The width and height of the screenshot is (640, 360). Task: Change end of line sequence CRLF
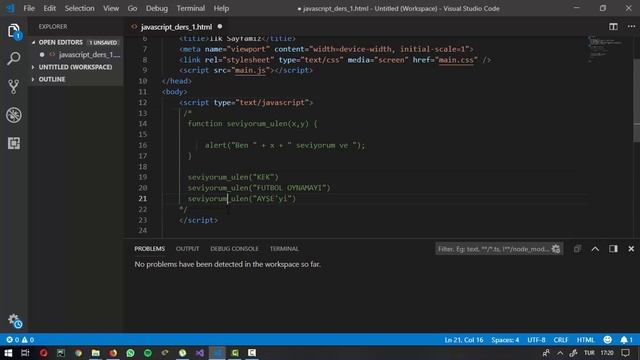click(560, 340)
